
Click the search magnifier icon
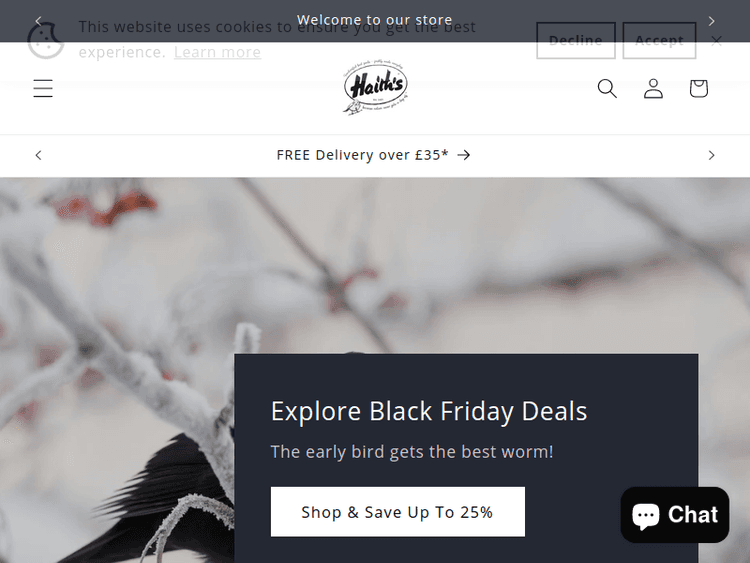607,88
